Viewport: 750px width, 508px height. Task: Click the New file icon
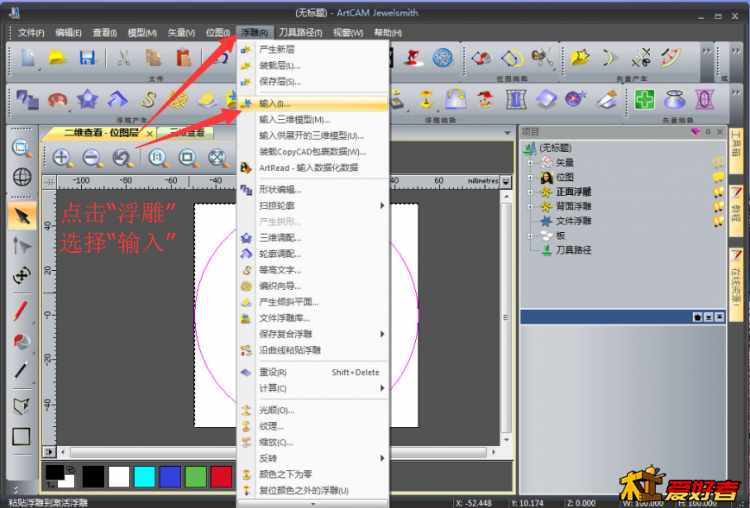(x=28, y=58)
